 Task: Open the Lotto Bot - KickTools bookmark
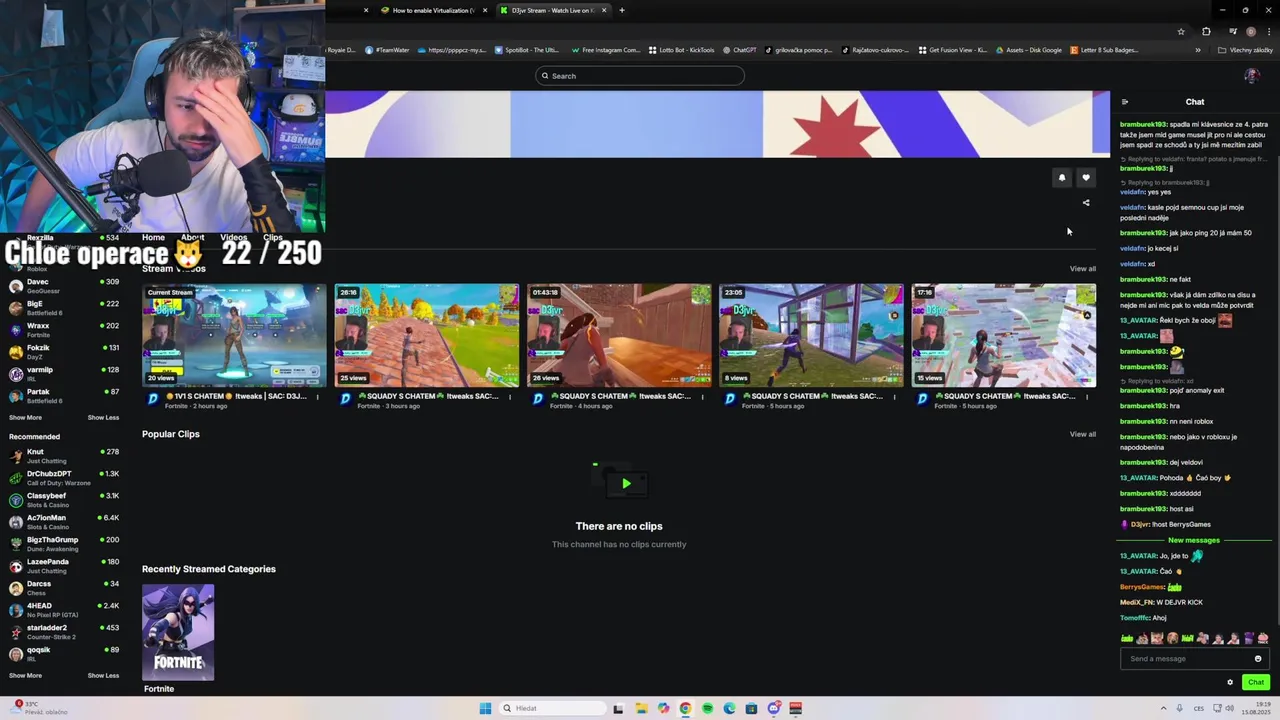pyautogui.click(x=681, y=50)
